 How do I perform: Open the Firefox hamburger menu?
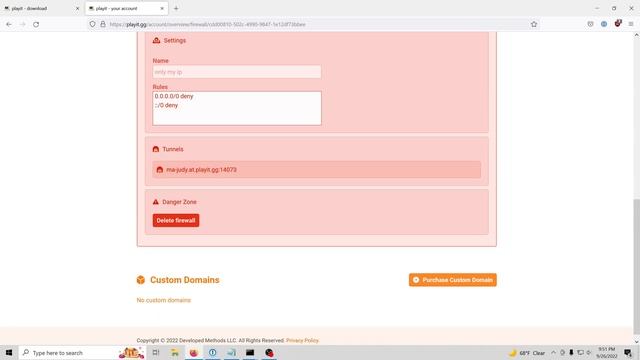pyautogui.click(x=631, y=24)
